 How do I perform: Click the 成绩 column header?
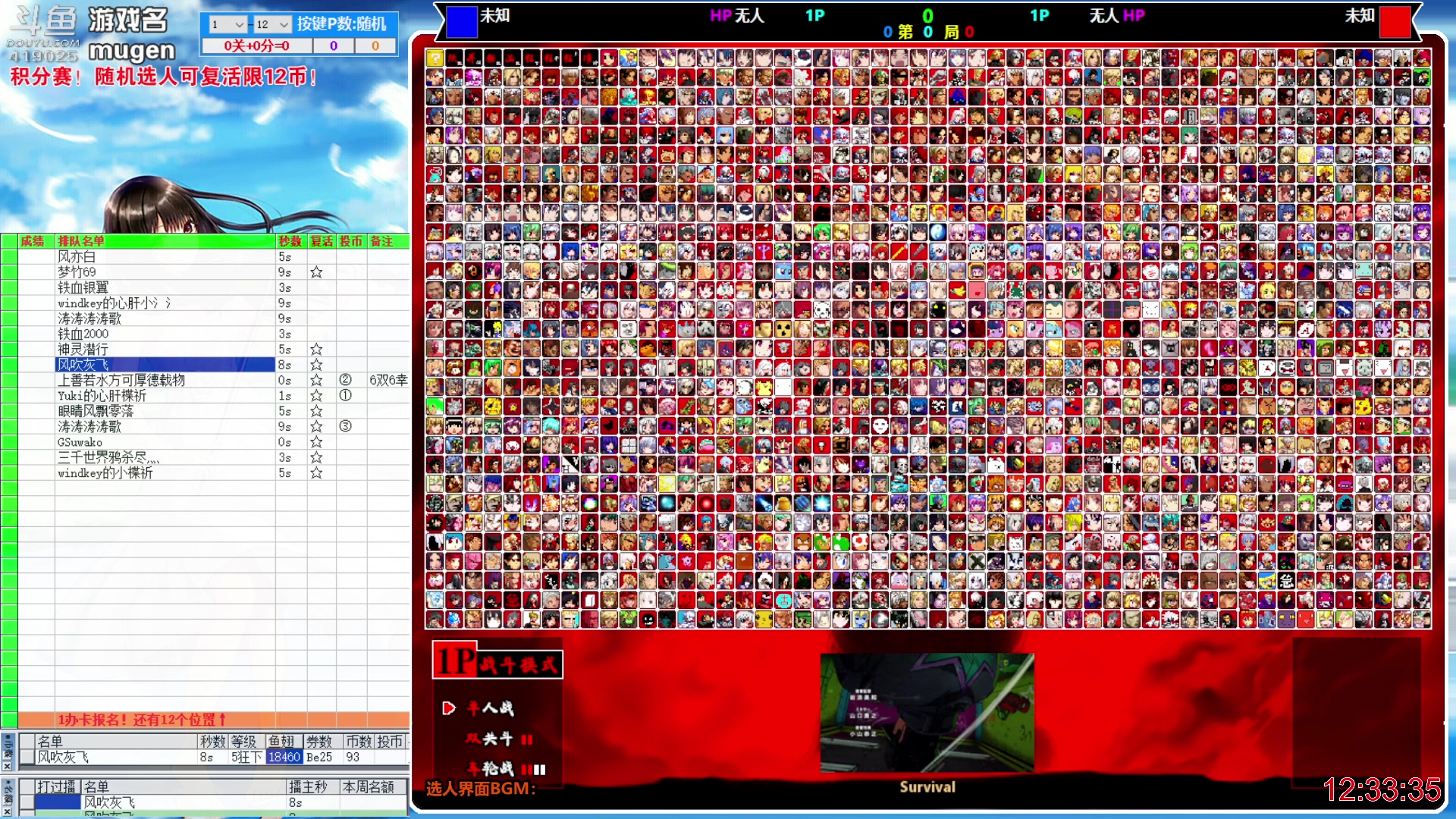[x=32, y=241]
